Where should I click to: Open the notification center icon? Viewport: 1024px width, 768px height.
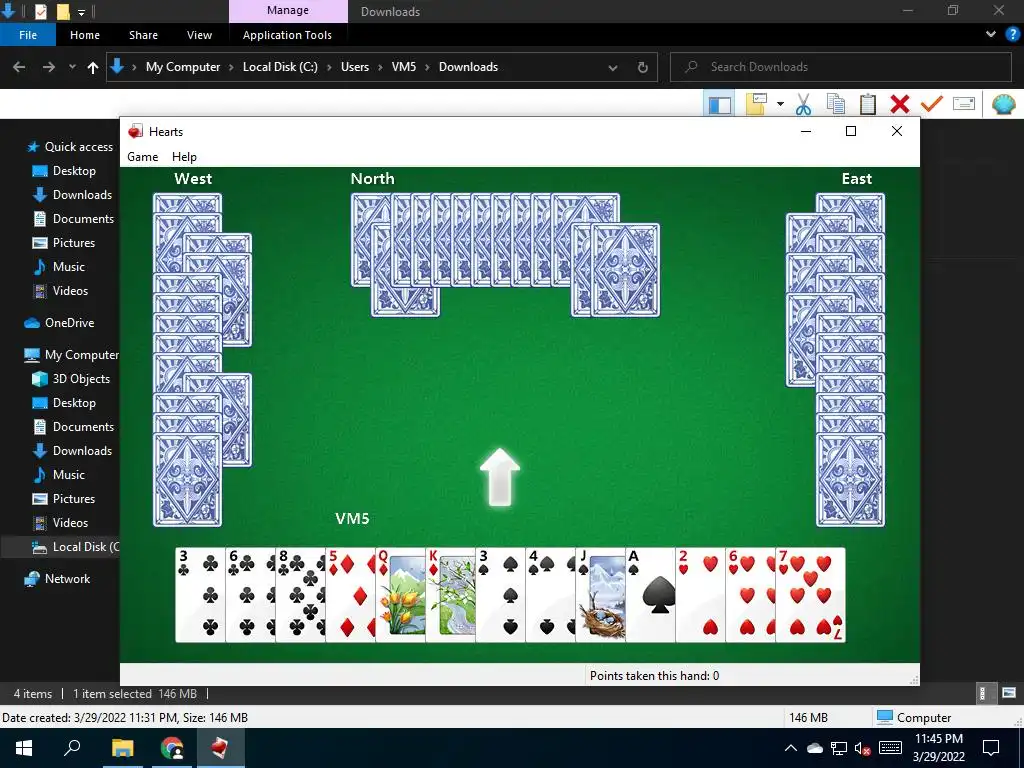point(991,748)
